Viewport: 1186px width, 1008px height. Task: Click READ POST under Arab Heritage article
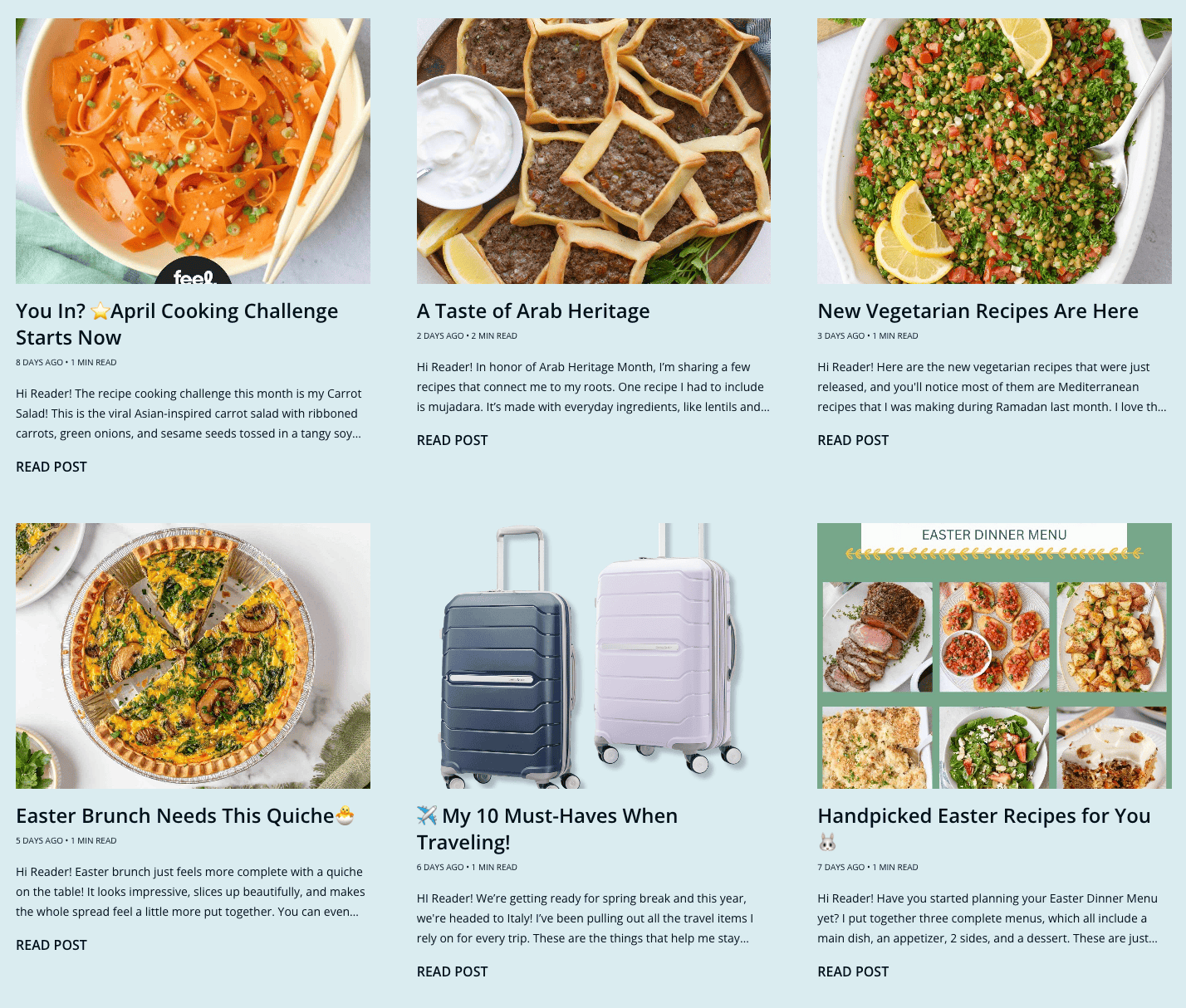pyautogui.click(x=453, y=440)
